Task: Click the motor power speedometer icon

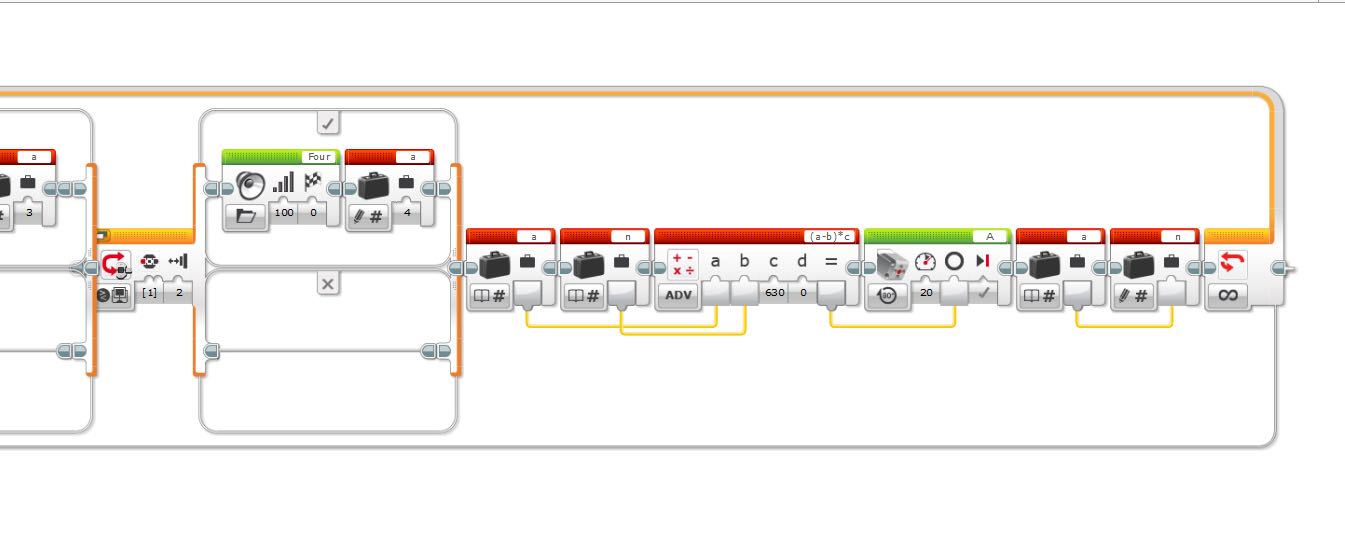Action: click(x=925, y=262)
